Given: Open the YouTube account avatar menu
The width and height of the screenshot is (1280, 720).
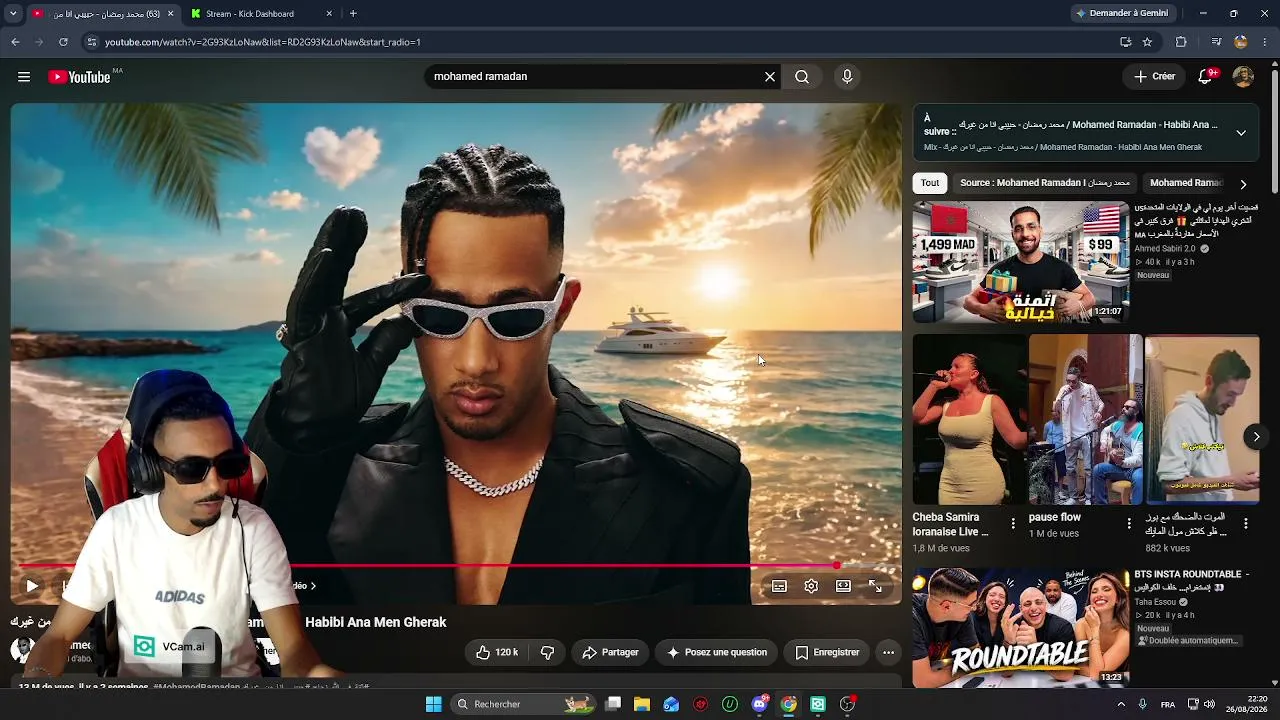Looking at the screenshot, I should pyautogui.click(x=1243, y=77).
